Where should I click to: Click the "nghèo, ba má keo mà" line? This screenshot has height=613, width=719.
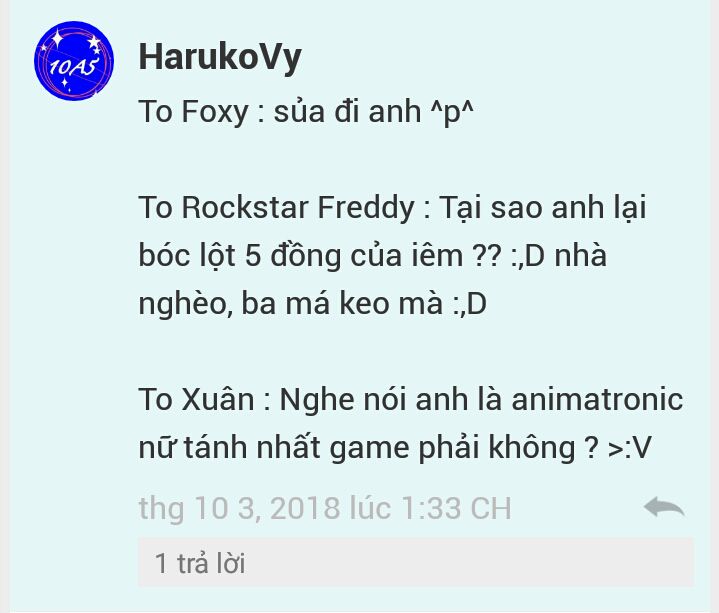291,304
